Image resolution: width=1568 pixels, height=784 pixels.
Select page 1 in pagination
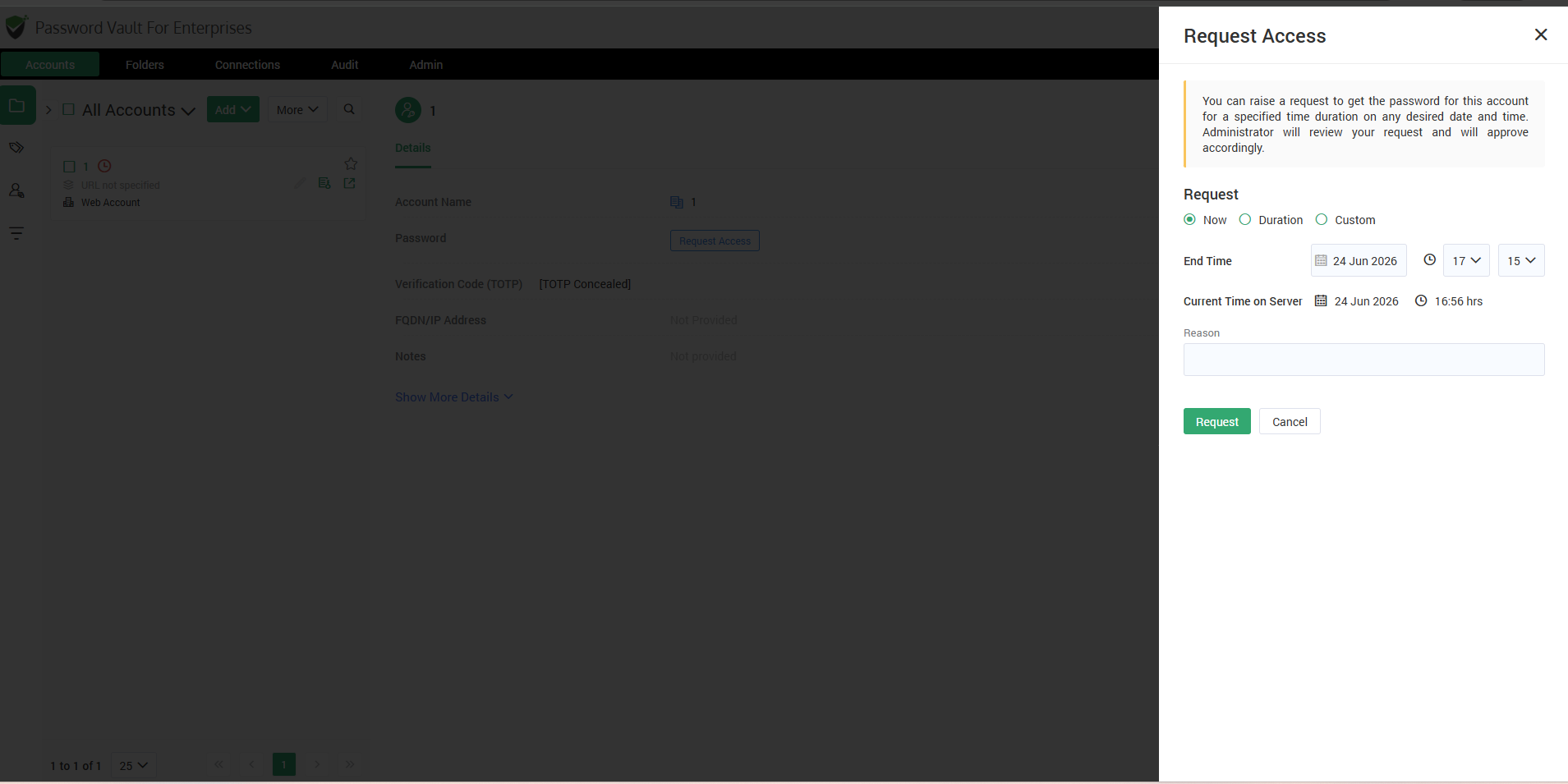coord(284,764)
